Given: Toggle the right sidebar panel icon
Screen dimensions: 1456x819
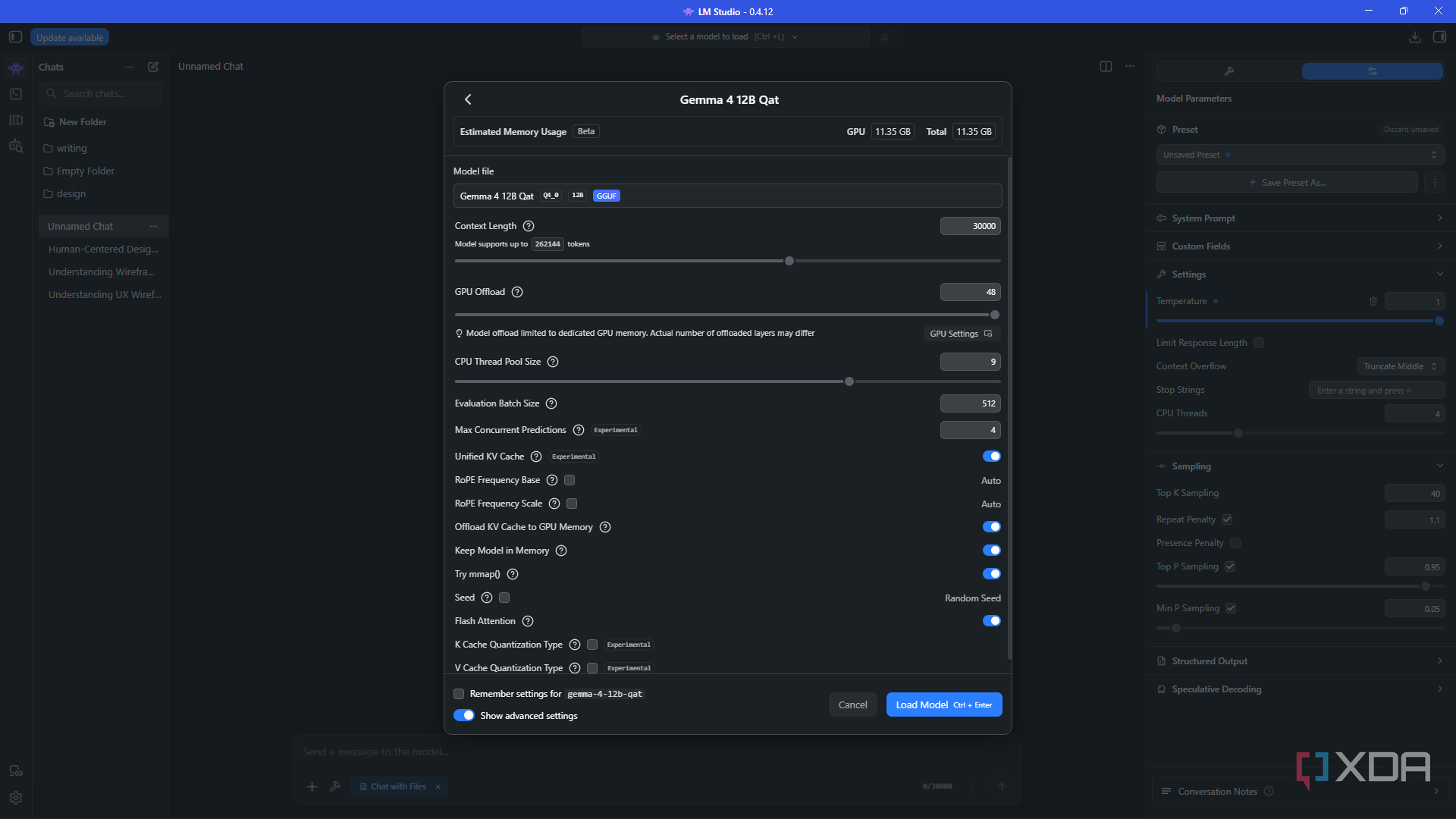Looking at the screenshot, I should (x=1439, y=36).
